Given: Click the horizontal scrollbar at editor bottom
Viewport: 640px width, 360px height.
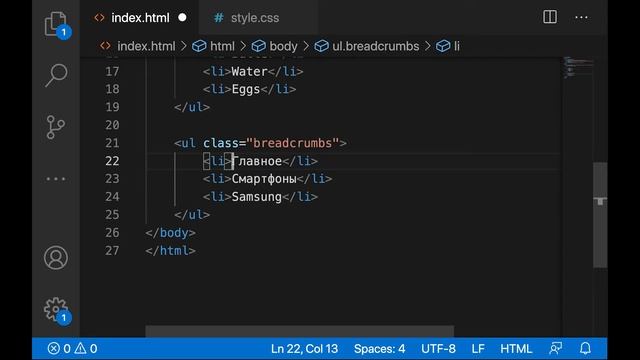Looking at the screenshot, I should coord(300,331).
